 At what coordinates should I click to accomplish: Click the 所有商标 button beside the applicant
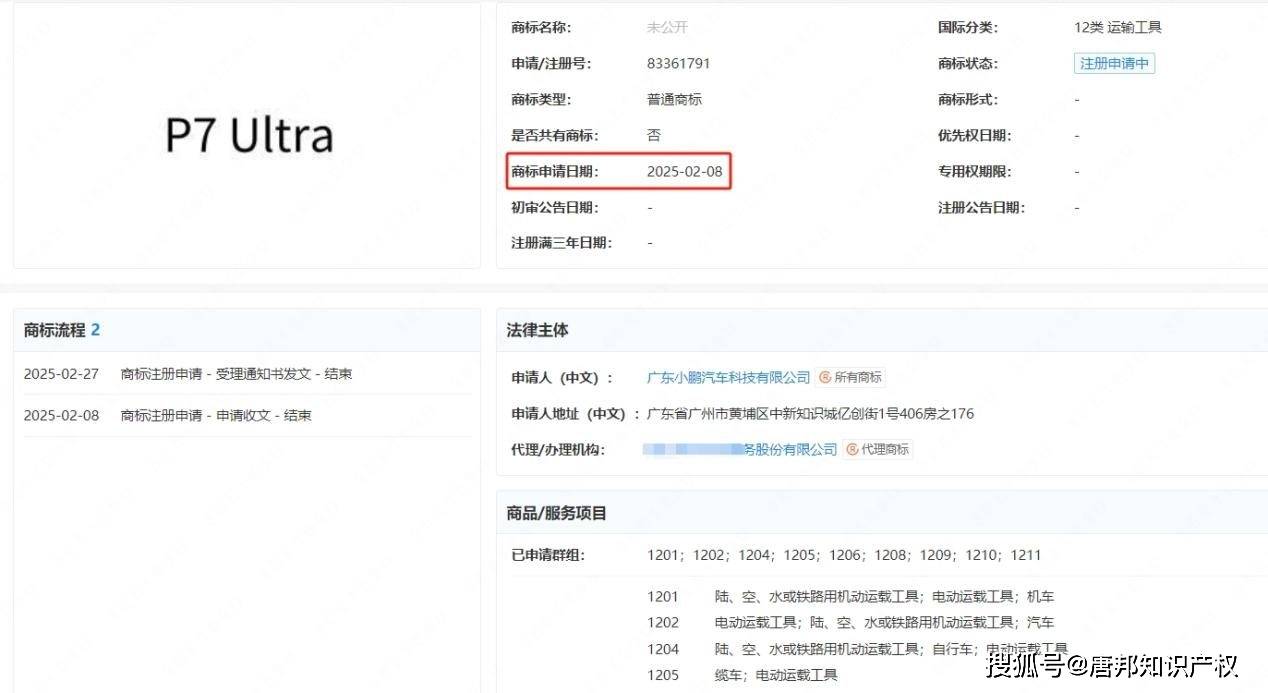pos(851,377)
